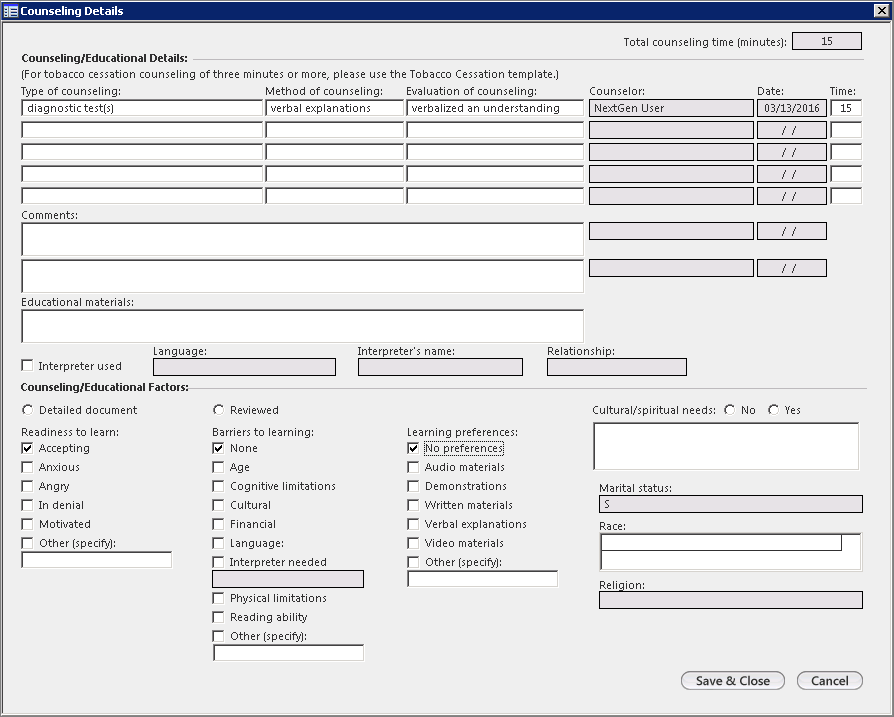The image size is (894, 717).
Task: Check the Cultural barrier checkbox
Action: 218,505
